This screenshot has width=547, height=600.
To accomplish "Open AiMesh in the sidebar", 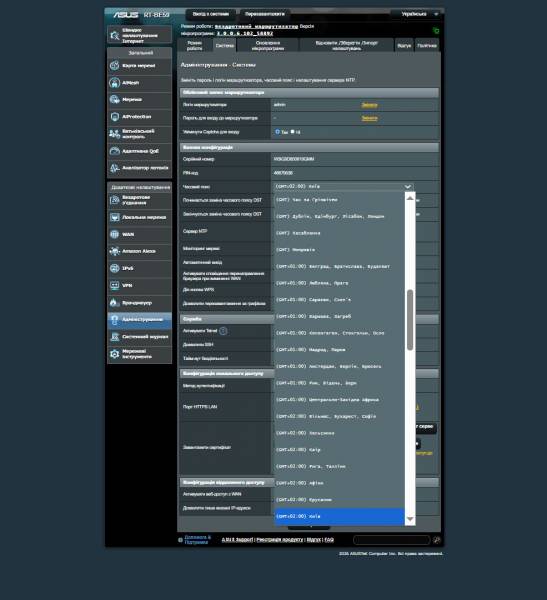I will tap(139, 83).
